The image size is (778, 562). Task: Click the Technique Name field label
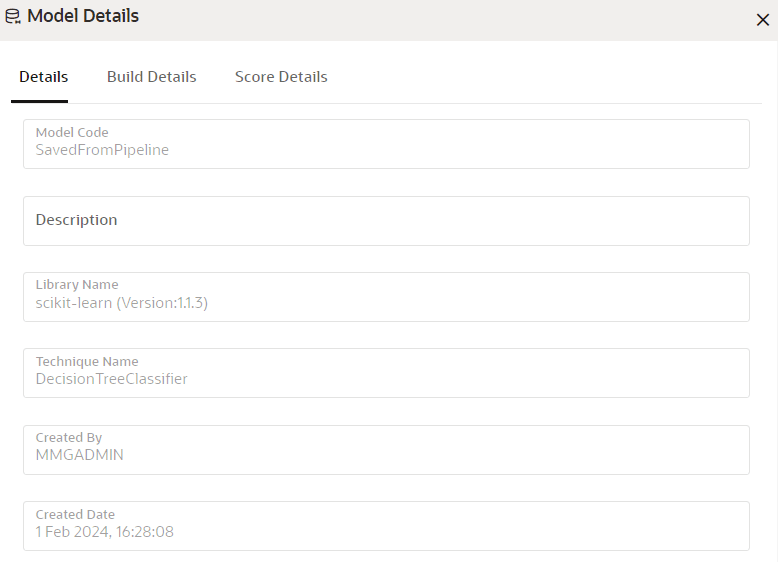click(x=87, y=361)
